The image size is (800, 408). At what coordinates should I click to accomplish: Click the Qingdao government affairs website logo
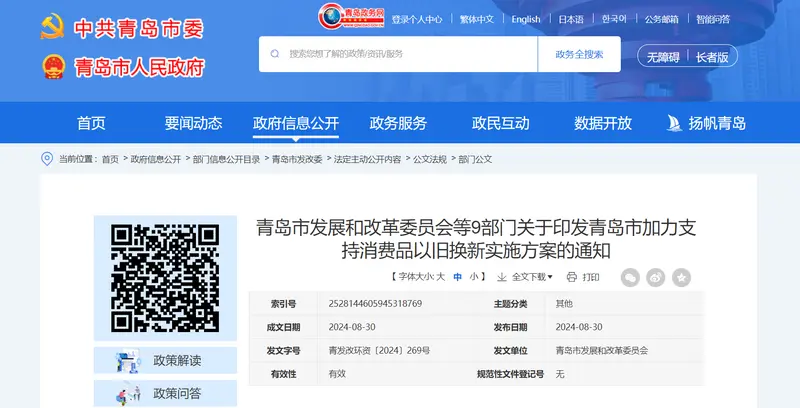pyautogui.click(x=352, y=16)
